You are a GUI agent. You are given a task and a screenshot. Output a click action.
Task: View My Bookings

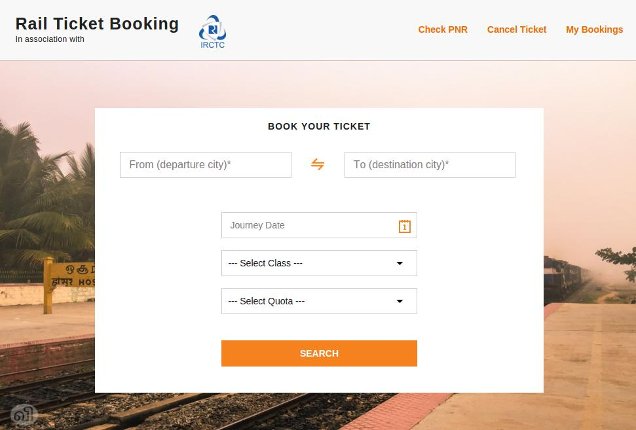594,30
